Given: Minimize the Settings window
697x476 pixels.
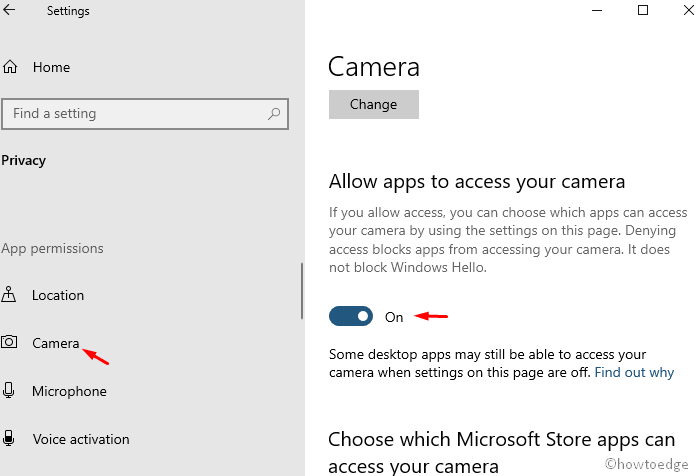Looking at the screenshot, I should point(597,10).
